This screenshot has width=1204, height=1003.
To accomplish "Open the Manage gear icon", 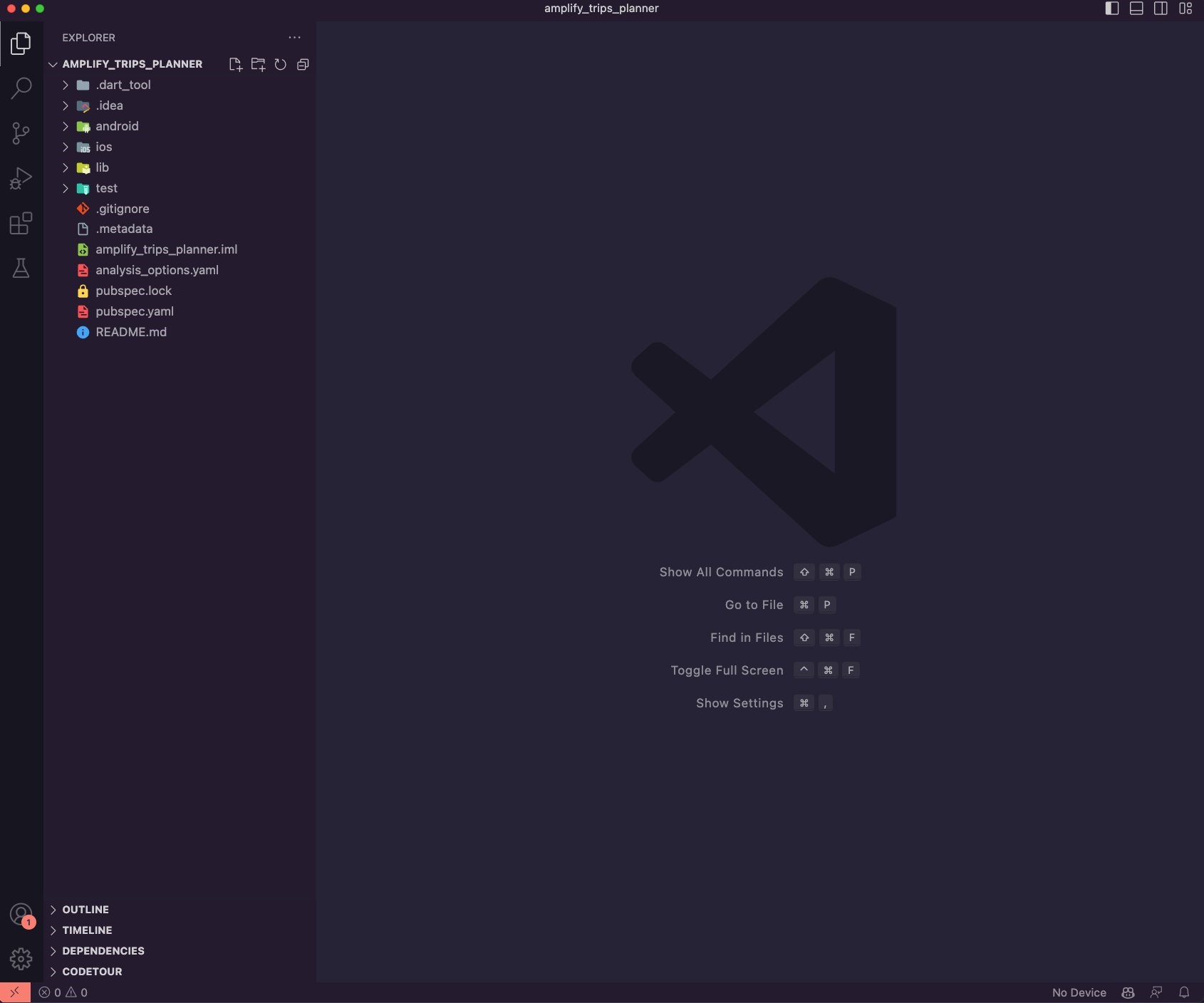I will pos(21,959).
